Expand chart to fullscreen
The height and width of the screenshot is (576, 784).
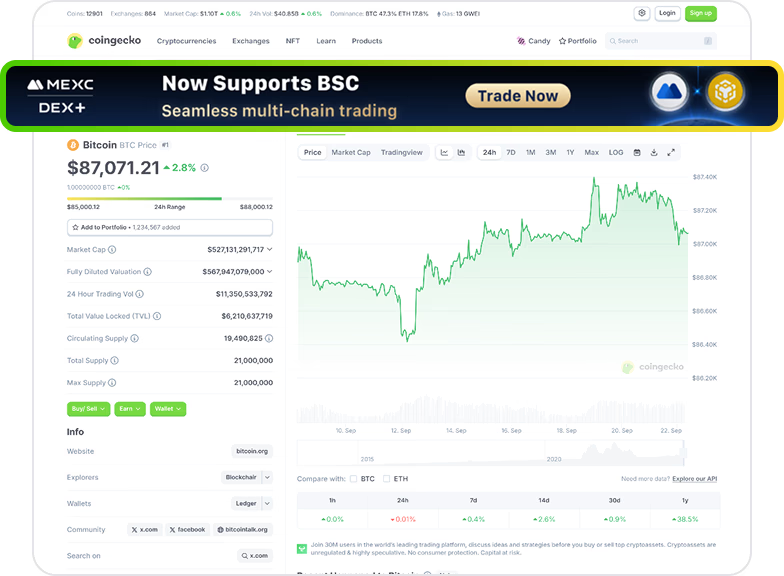671,153
